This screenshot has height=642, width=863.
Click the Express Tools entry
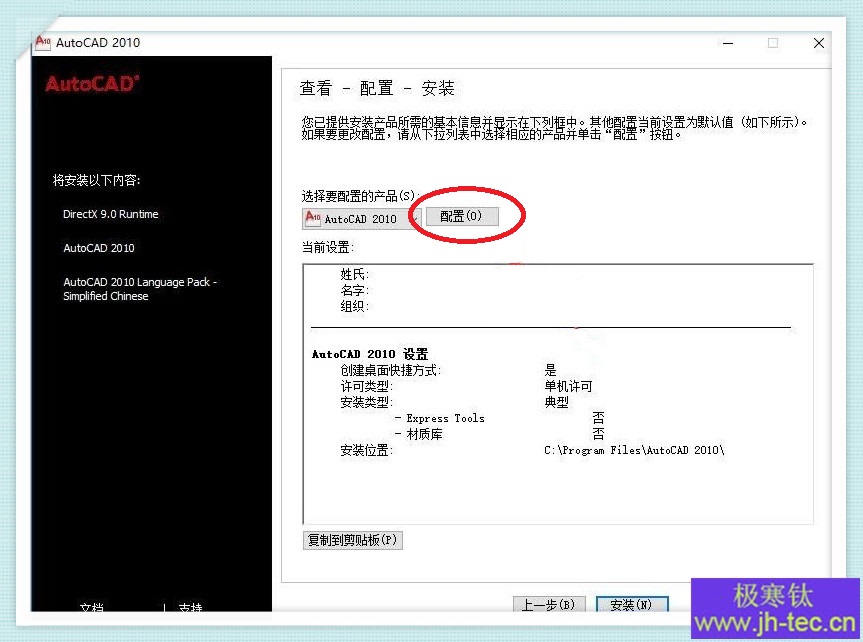[445, 418]
